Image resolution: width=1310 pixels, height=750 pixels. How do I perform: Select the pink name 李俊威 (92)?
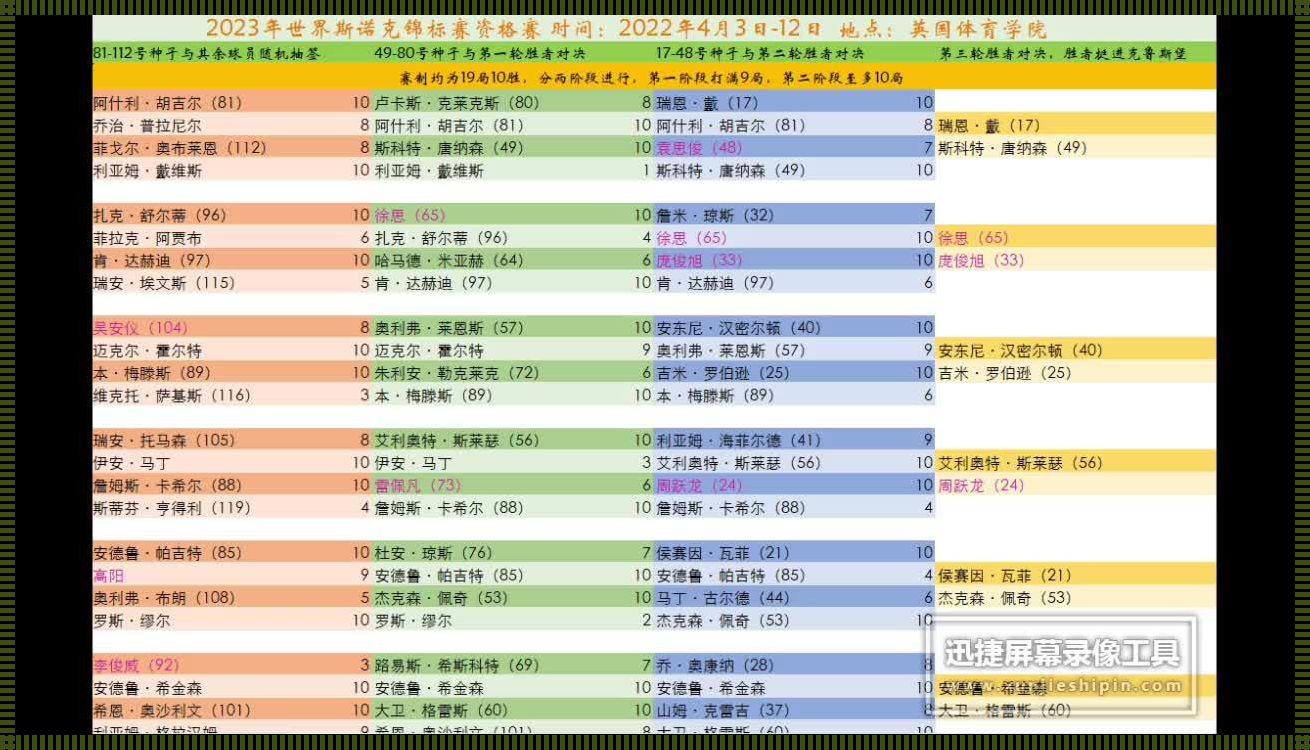click(x=136, y=666)
